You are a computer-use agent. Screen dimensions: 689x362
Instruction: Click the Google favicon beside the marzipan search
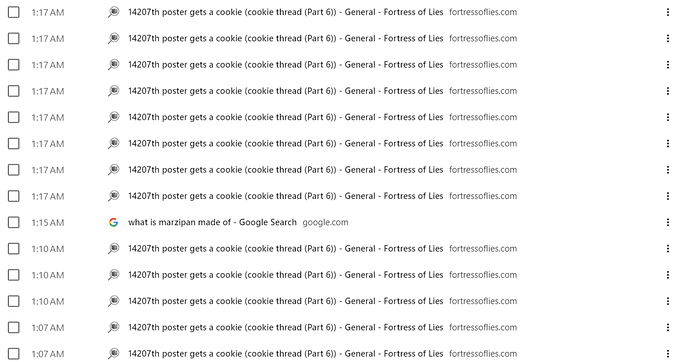tap(113, 222)
